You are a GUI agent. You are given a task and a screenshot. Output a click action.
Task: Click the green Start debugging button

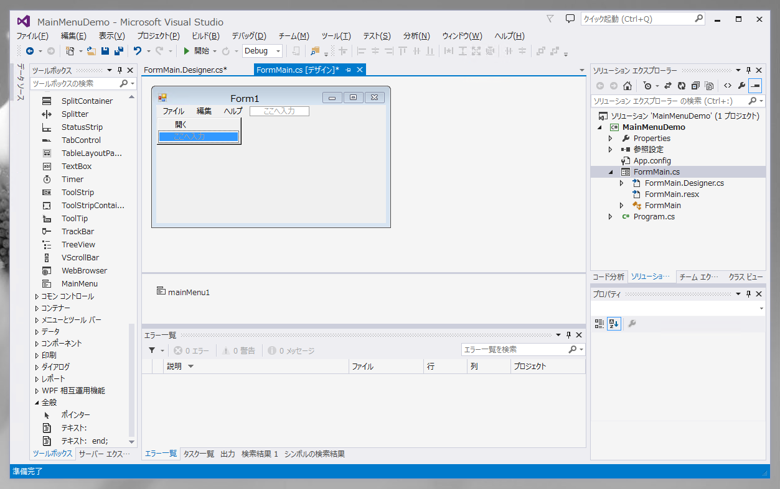click(197, 51)
